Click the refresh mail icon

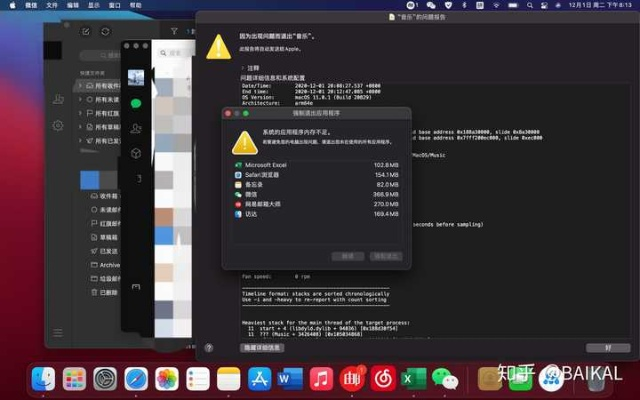[x=105, y=31]
